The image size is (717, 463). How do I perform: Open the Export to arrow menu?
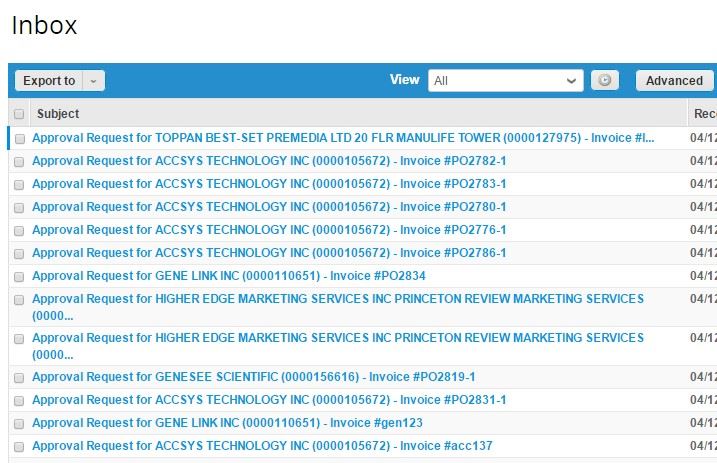93,81
